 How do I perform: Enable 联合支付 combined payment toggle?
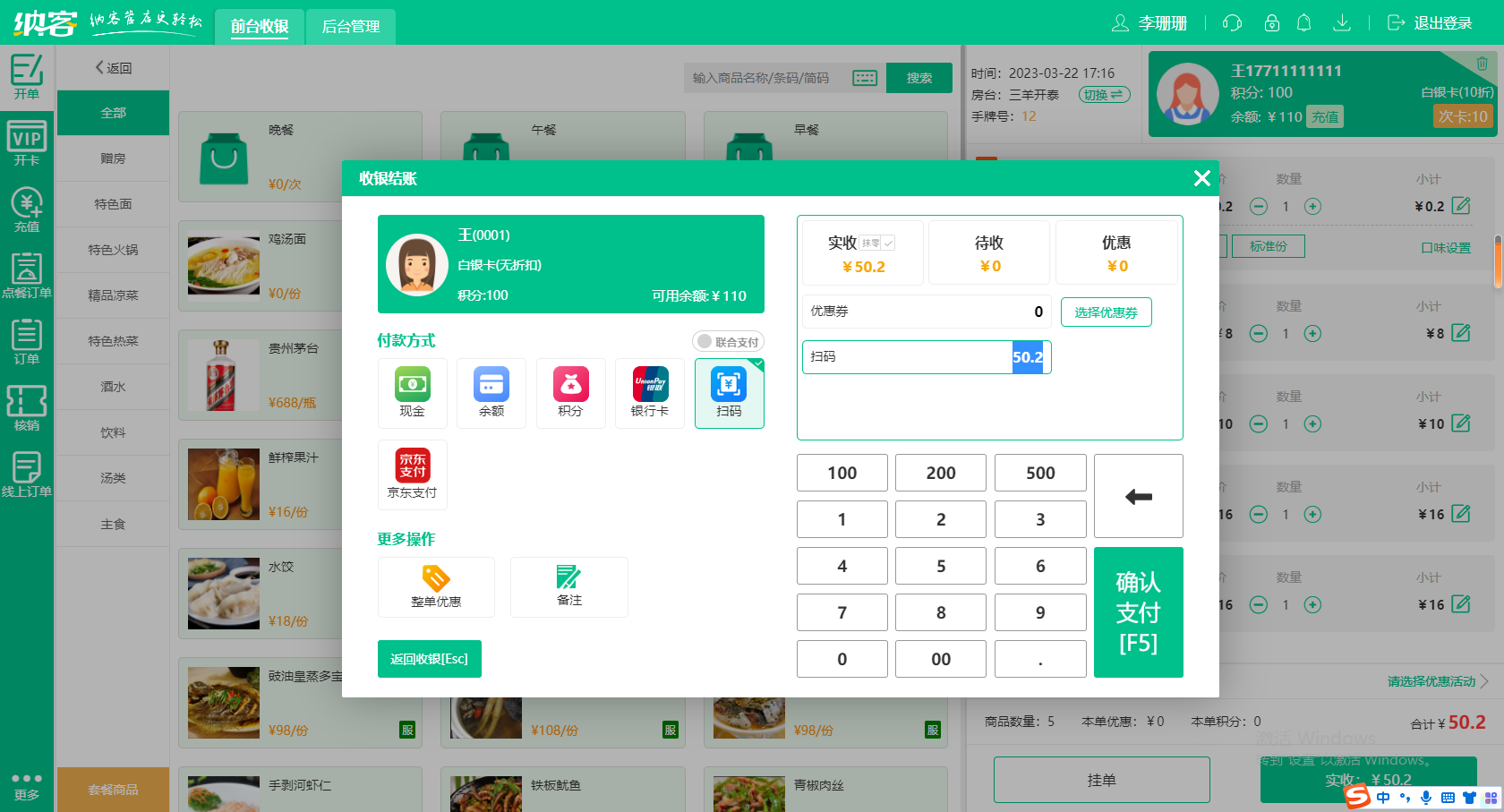(x=727, y=341)
